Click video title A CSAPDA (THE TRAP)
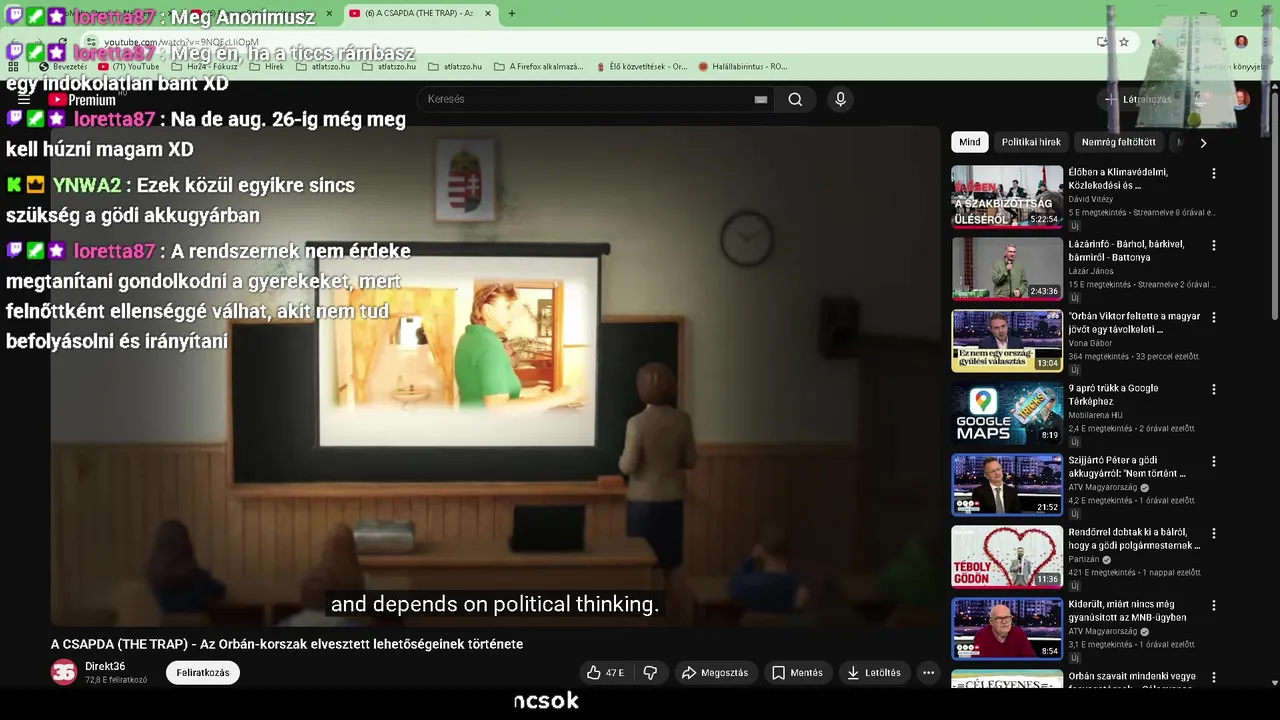 pyautogui.click(x=287, y=644)
